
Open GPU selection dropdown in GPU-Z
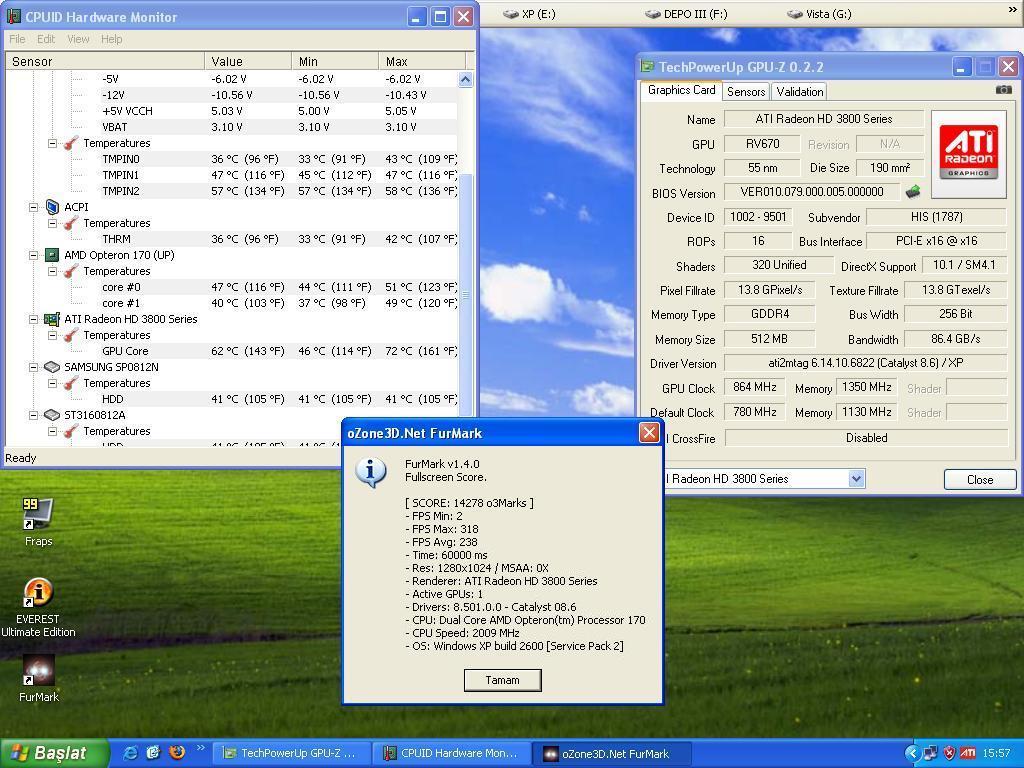click(x=856, y=479)
